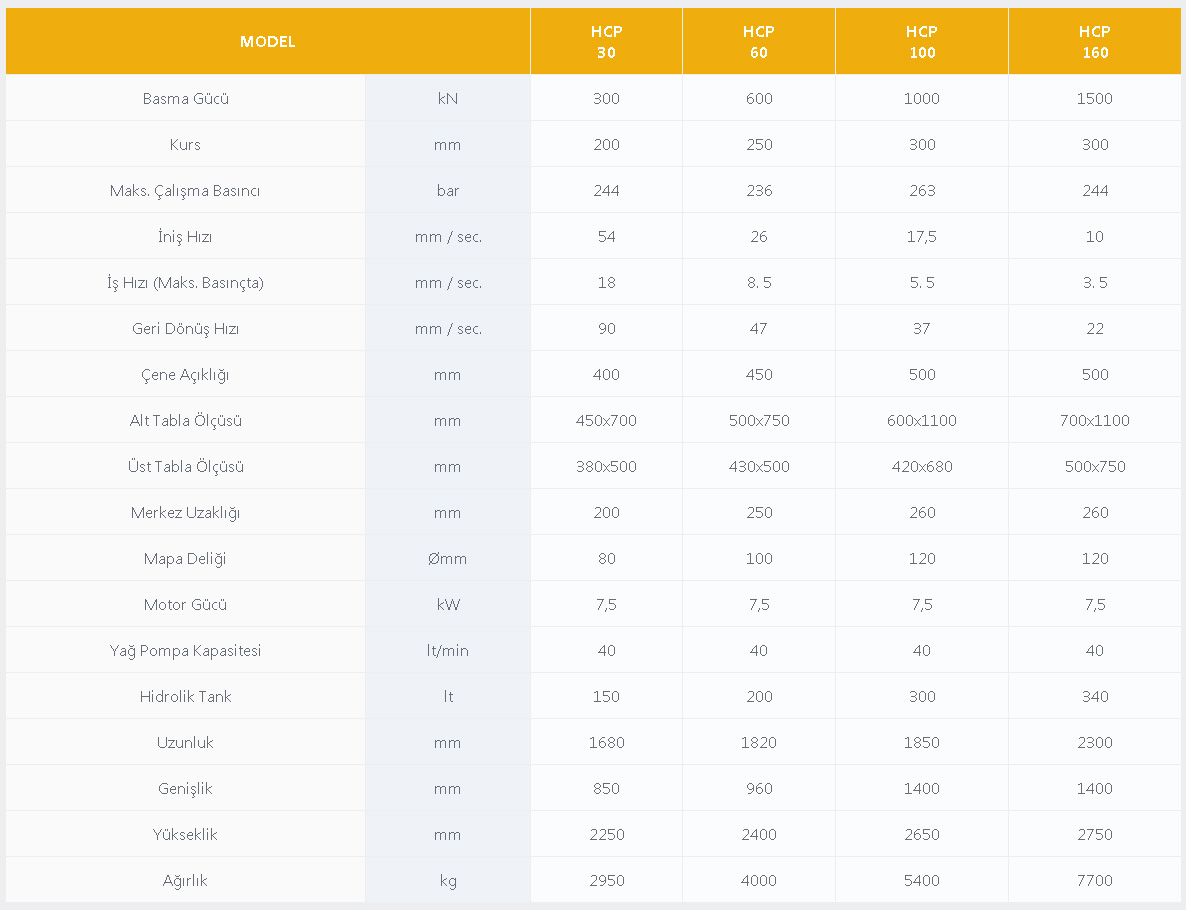Click the 1820 length value
Viewport: 1186px width, 910px height.
759,743
